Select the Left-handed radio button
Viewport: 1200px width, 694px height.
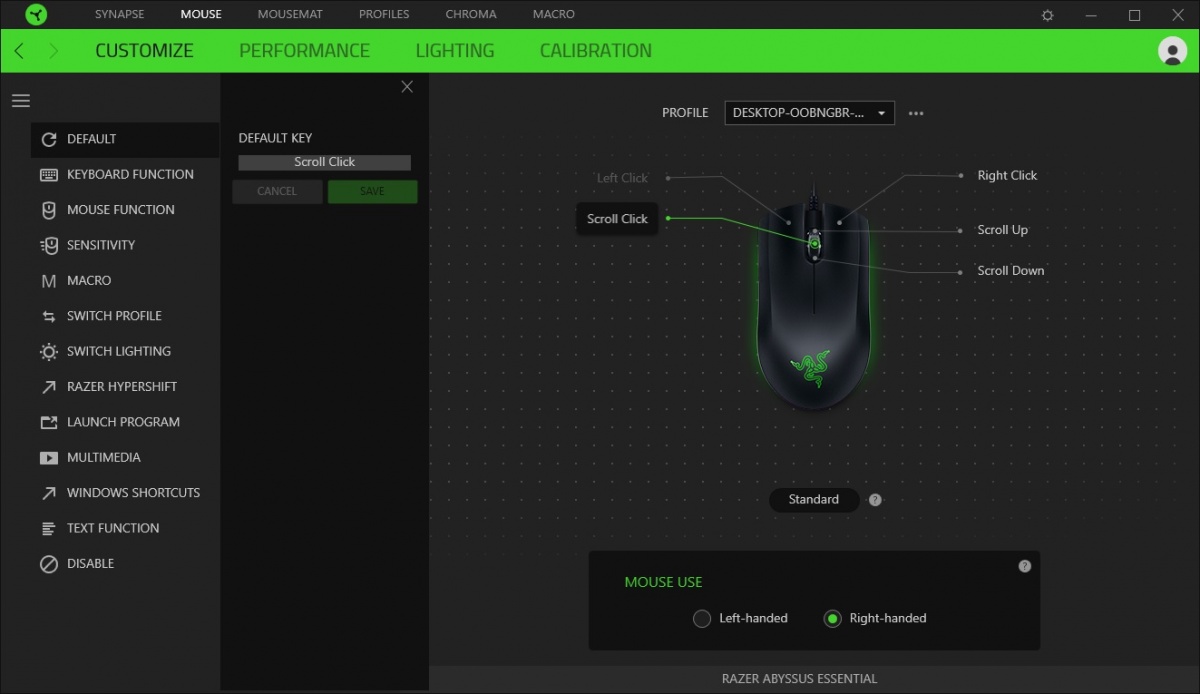coord(702,619)
